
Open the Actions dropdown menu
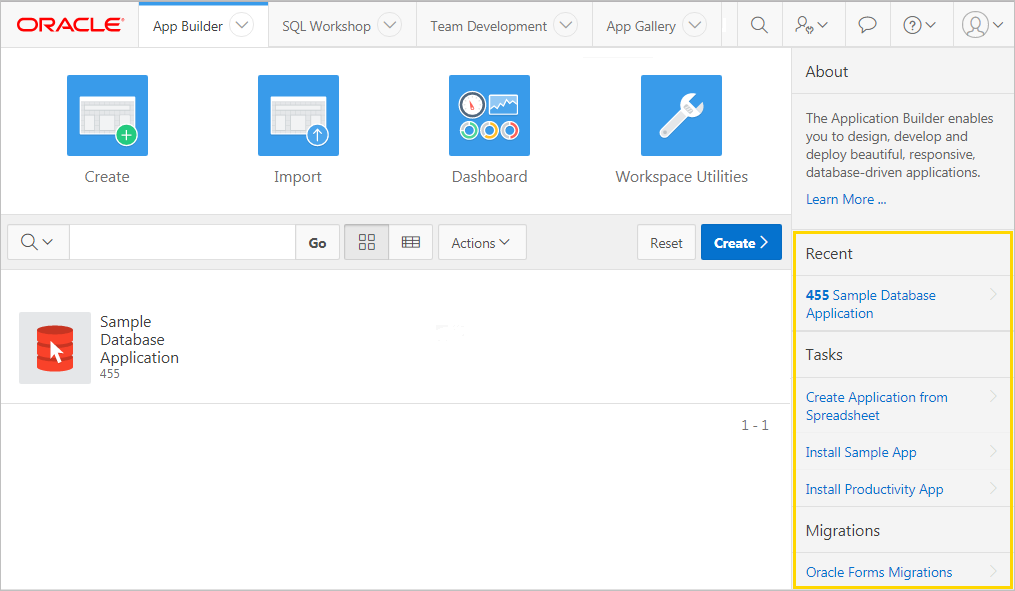481,242
